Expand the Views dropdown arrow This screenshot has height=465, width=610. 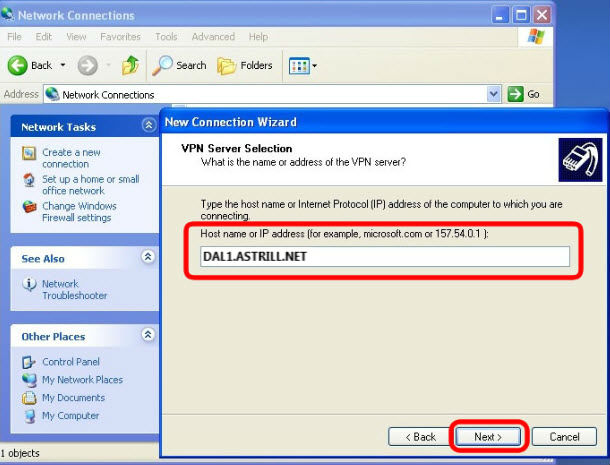[x=314, y=66]
